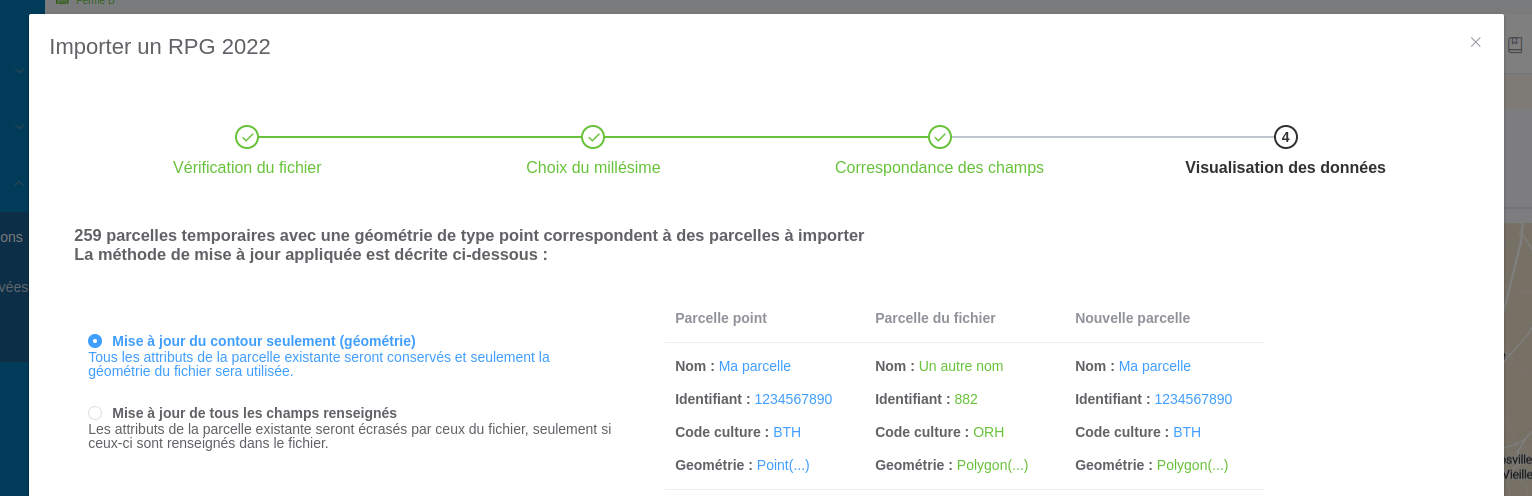Select geometry-only update radio button
Screen dimensions: 1532x496
95,341
